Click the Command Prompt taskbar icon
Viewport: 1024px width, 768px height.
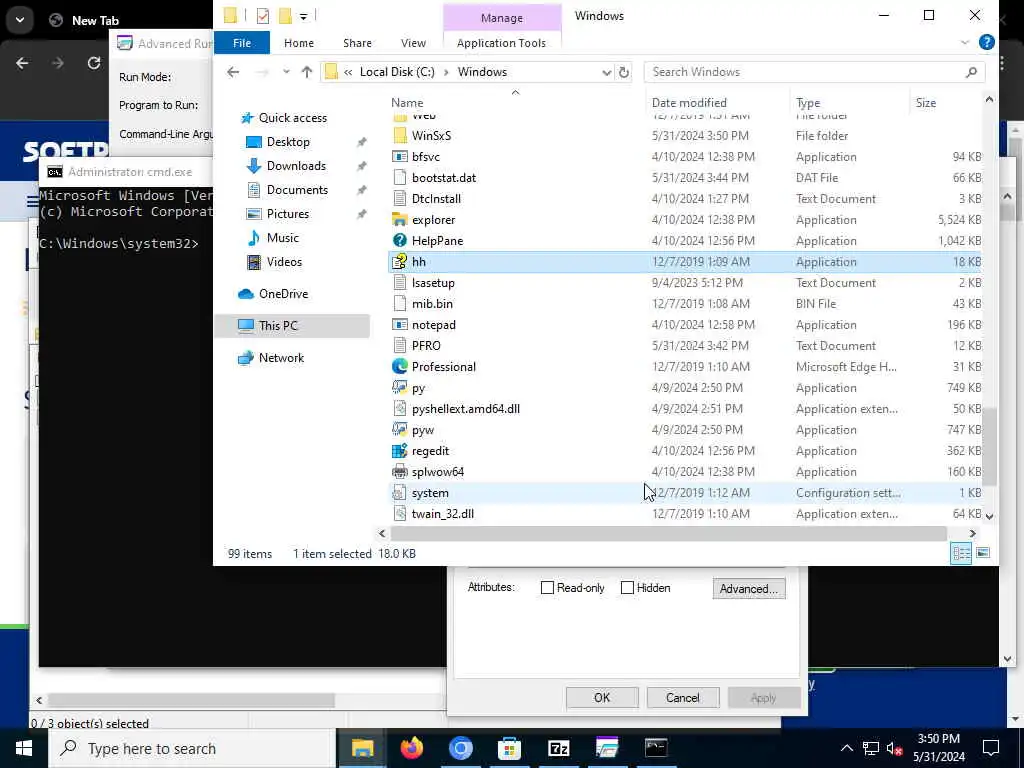tap(656, 748)
